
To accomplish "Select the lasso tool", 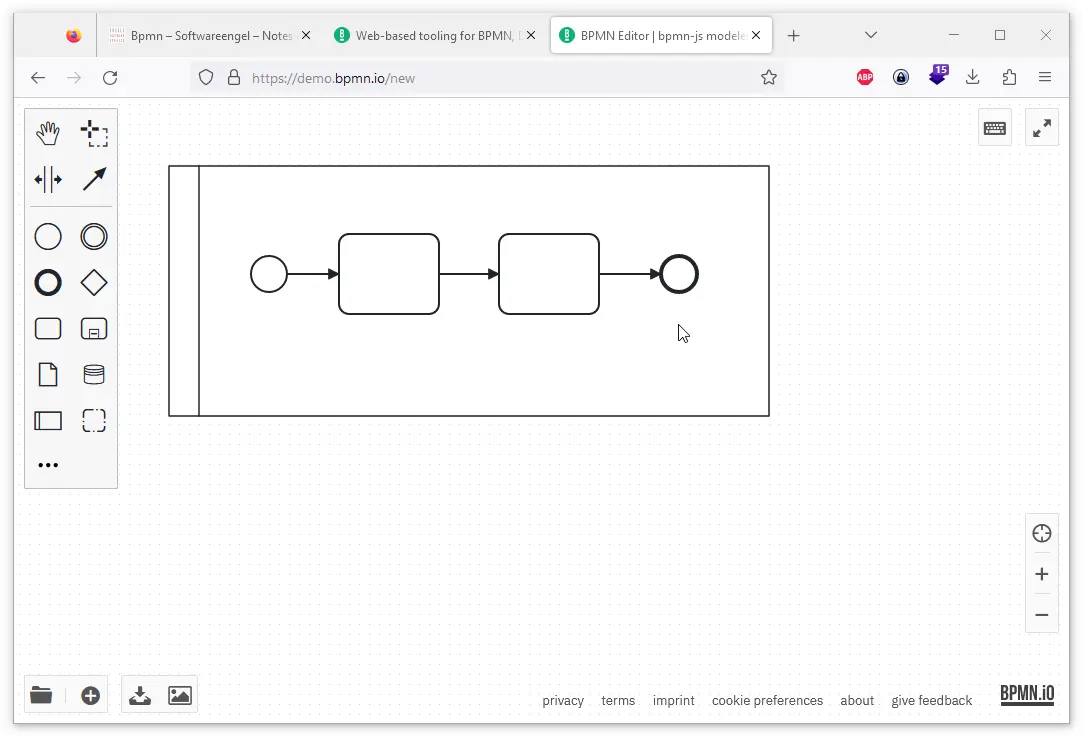I will (94, 133).
